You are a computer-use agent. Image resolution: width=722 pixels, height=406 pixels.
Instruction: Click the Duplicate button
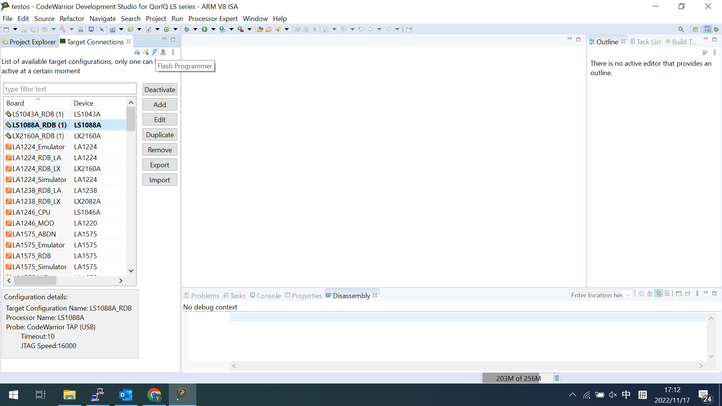(x=160, y=135)
